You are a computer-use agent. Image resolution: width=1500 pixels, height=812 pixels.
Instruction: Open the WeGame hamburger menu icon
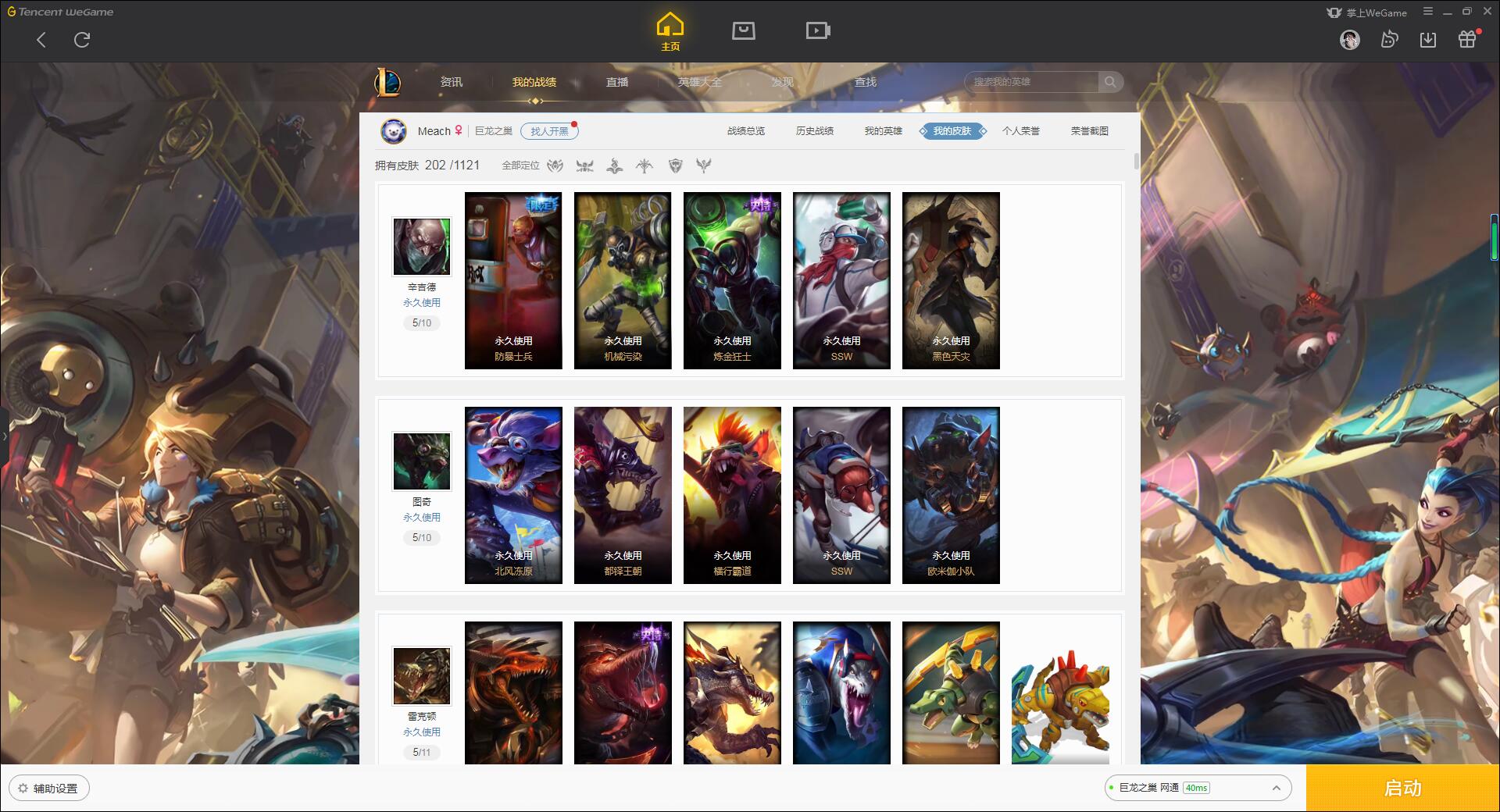[x=1428, y=12]
